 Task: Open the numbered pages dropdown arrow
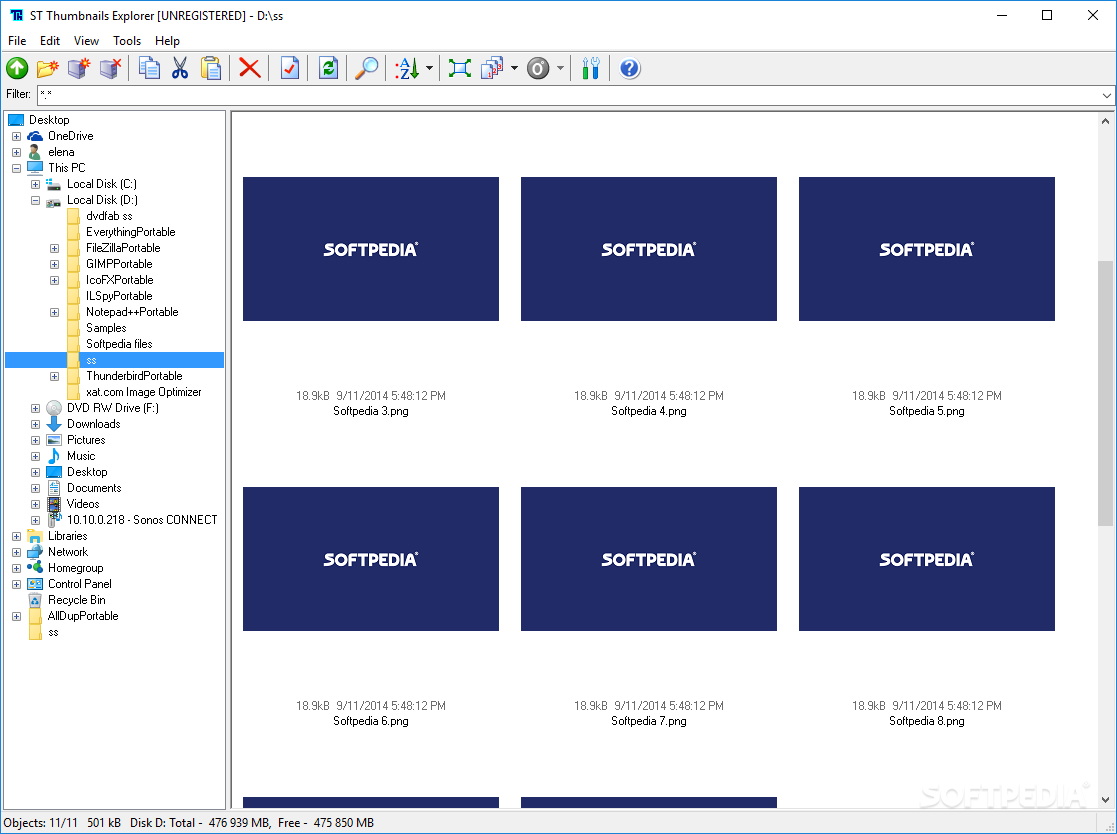tap(514, 68)
